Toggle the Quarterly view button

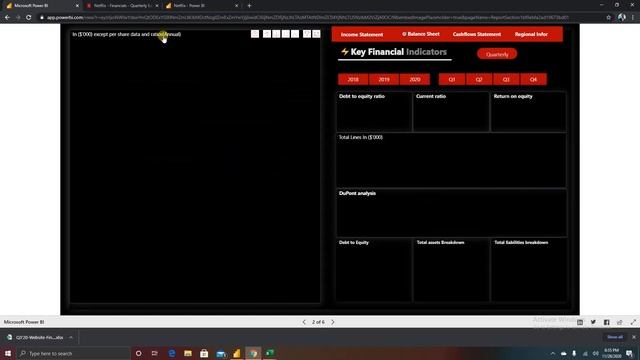497,54
